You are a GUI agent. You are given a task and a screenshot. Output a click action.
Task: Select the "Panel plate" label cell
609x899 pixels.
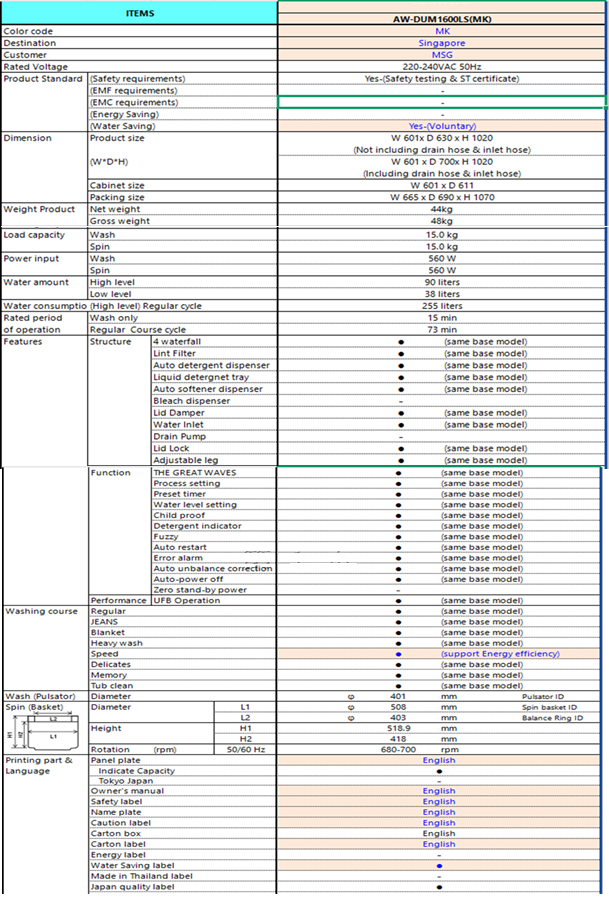(x=182, y=760)
